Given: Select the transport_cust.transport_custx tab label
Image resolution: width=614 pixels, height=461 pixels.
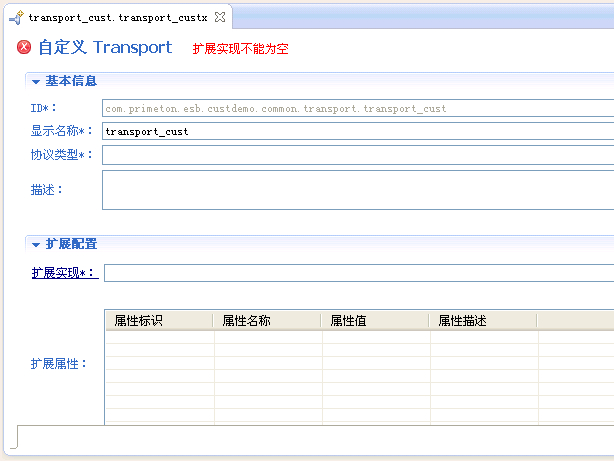Looking at the screenshot, I should pos(118,18).
